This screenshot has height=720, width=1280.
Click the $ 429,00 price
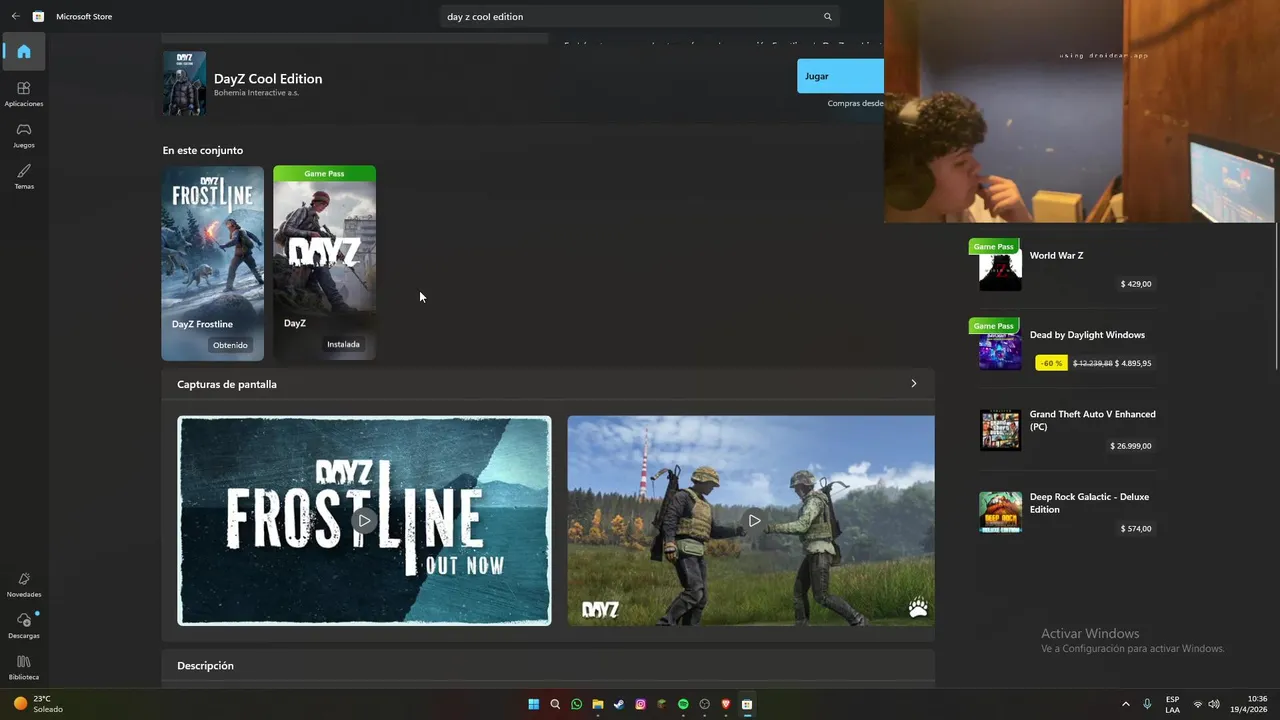pos(1136,284)
